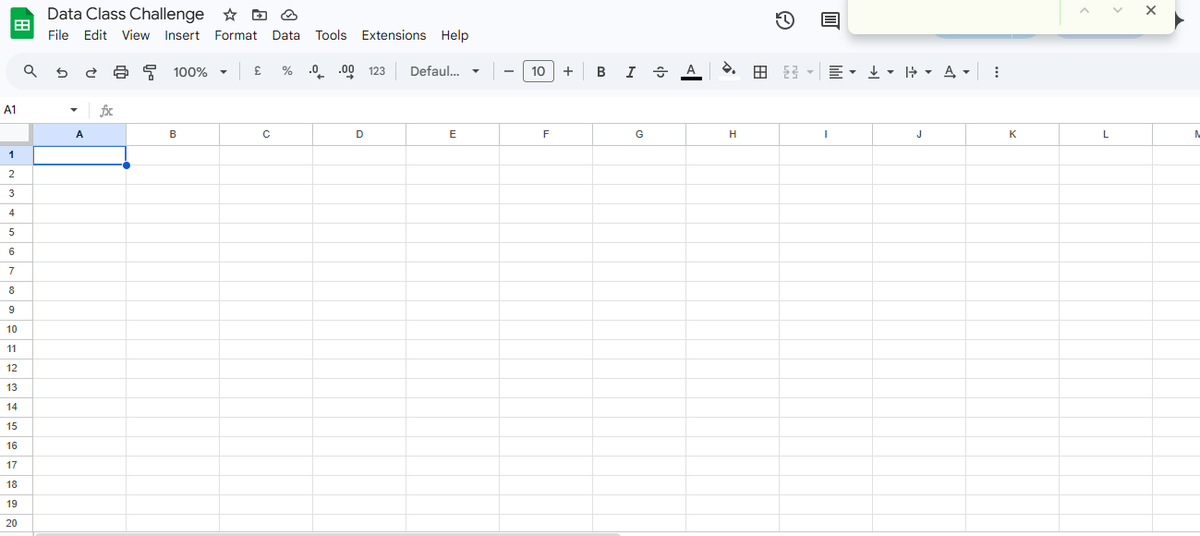This screenshot has height=536, width=1200.
Task: Open the comments panel icon
Action: pyautogui.click(x=830, y=20)
